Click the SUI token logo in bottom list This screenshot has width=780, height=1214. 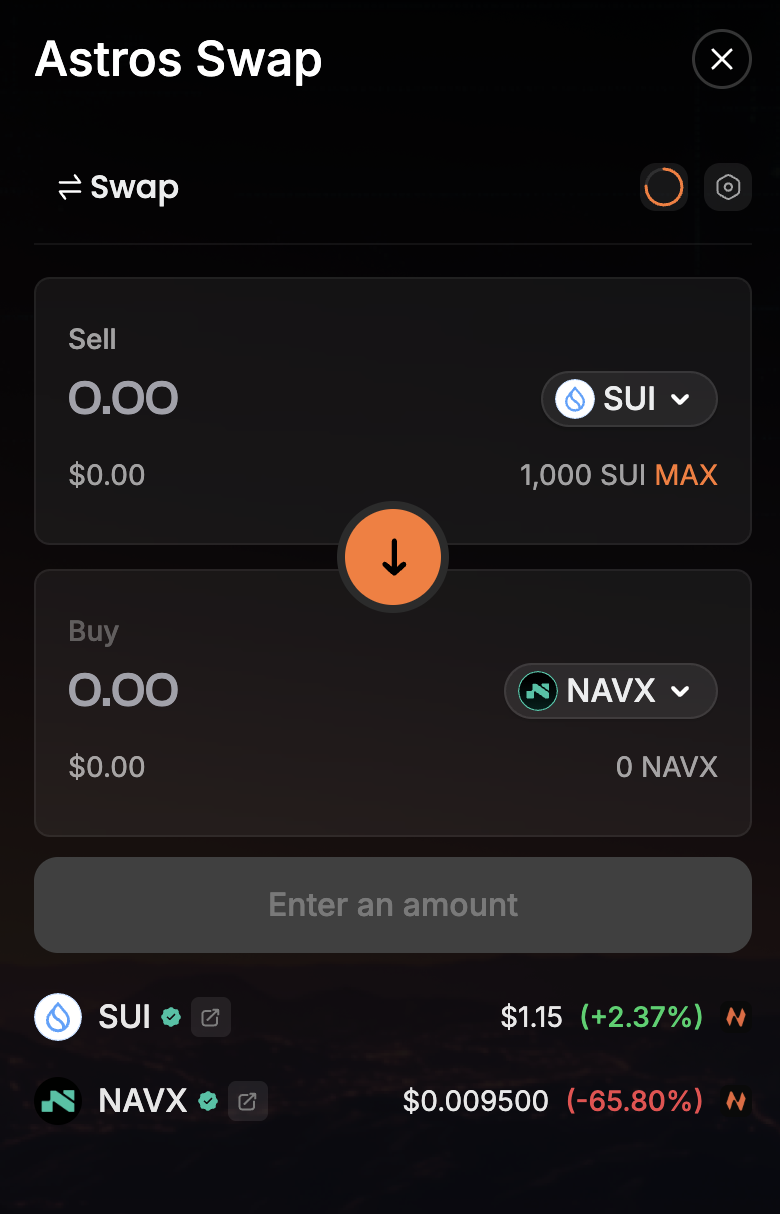click(x=58, y=1018)
